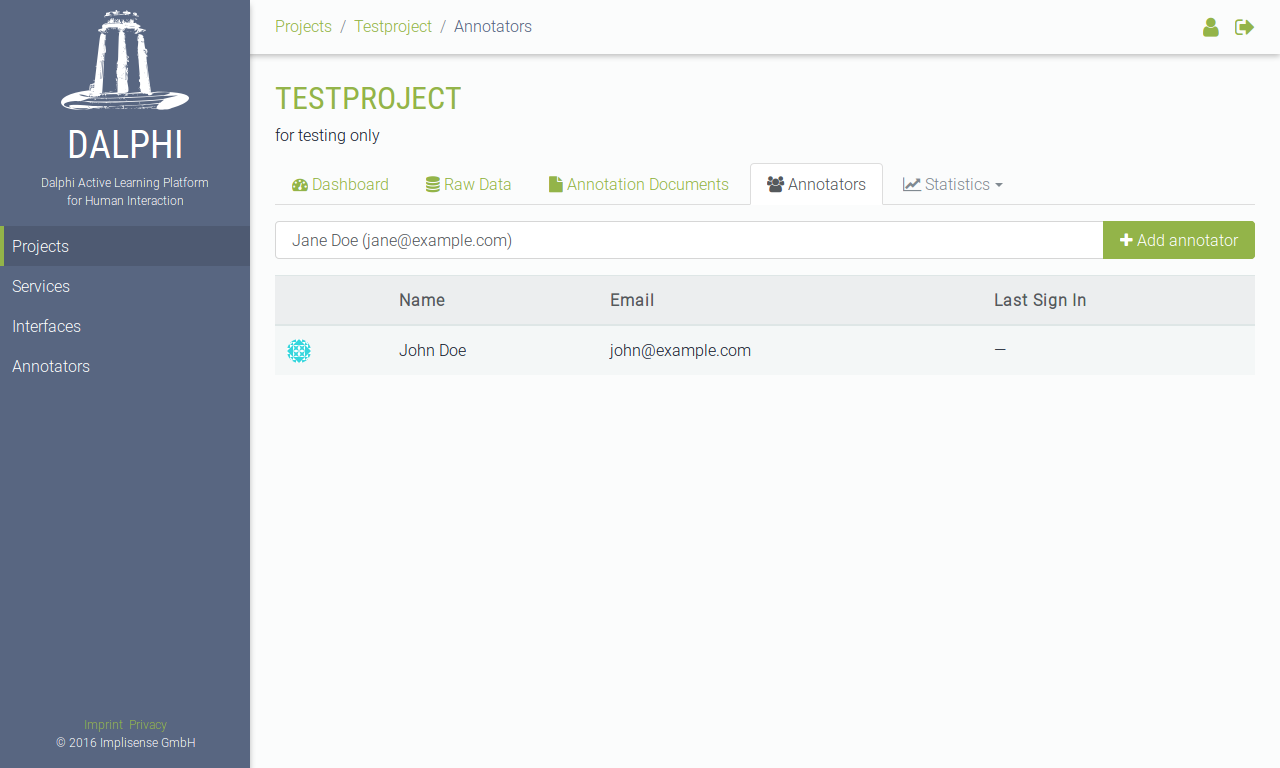Open the Imprint footer link
Image resolution: width=1280 pixels, height=768 pixels.
pos(103,725)
